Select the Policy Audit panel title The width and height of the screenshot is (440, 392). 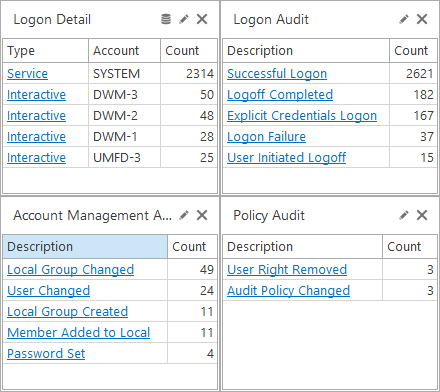[269, 216]
